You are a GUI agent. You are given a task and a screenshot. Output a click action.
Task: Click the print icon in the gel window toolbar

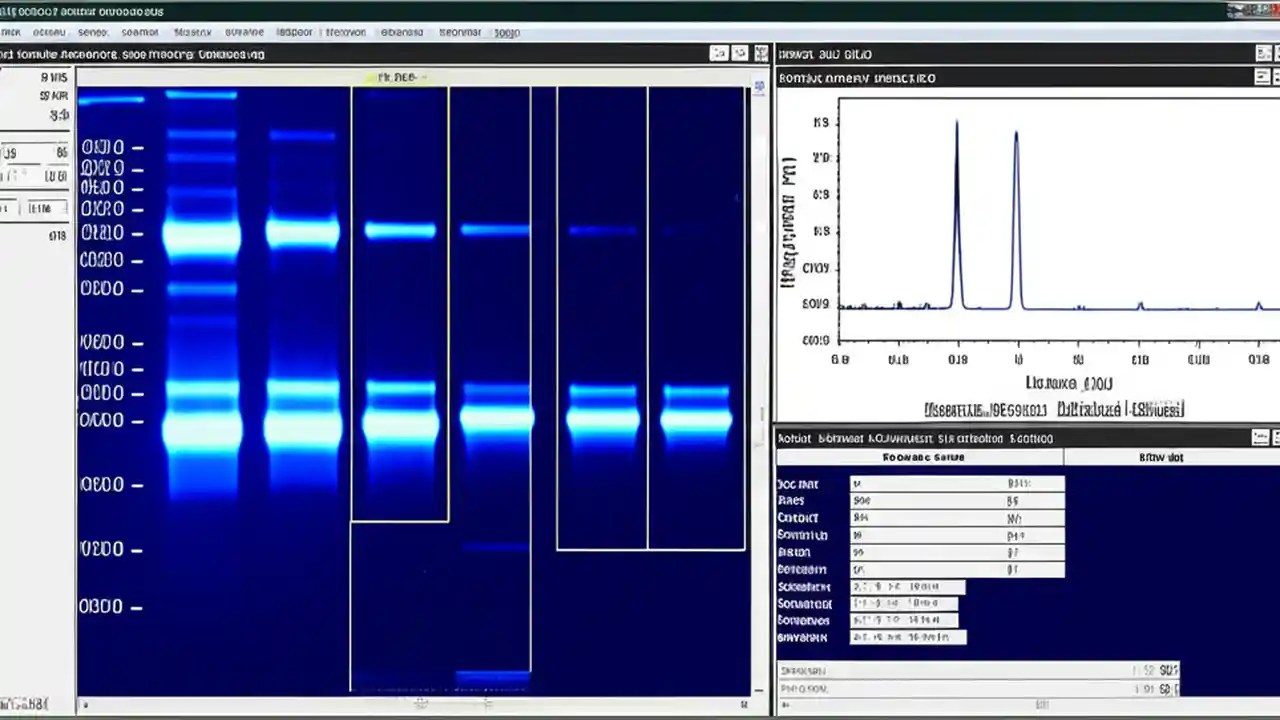[x=740, y=54]
